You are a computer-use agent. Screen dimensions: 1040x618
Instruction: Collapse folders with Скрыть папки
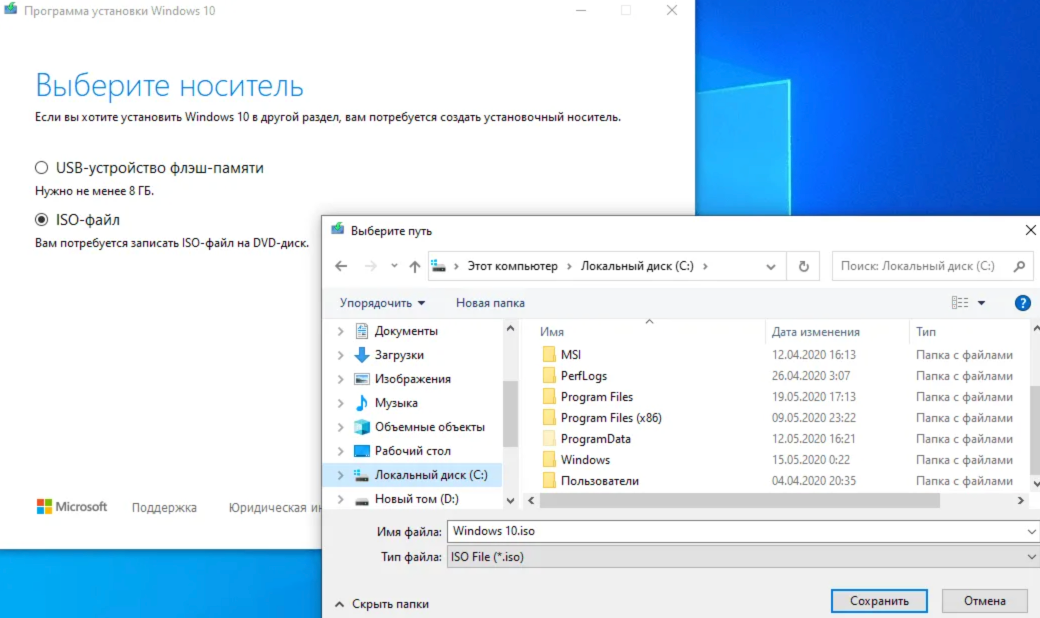[382, 604]
